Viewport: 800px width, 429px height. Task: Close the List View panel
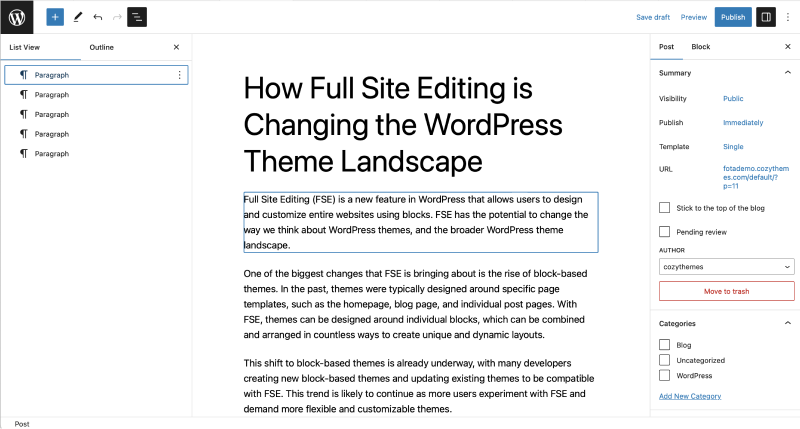point(177,47)
